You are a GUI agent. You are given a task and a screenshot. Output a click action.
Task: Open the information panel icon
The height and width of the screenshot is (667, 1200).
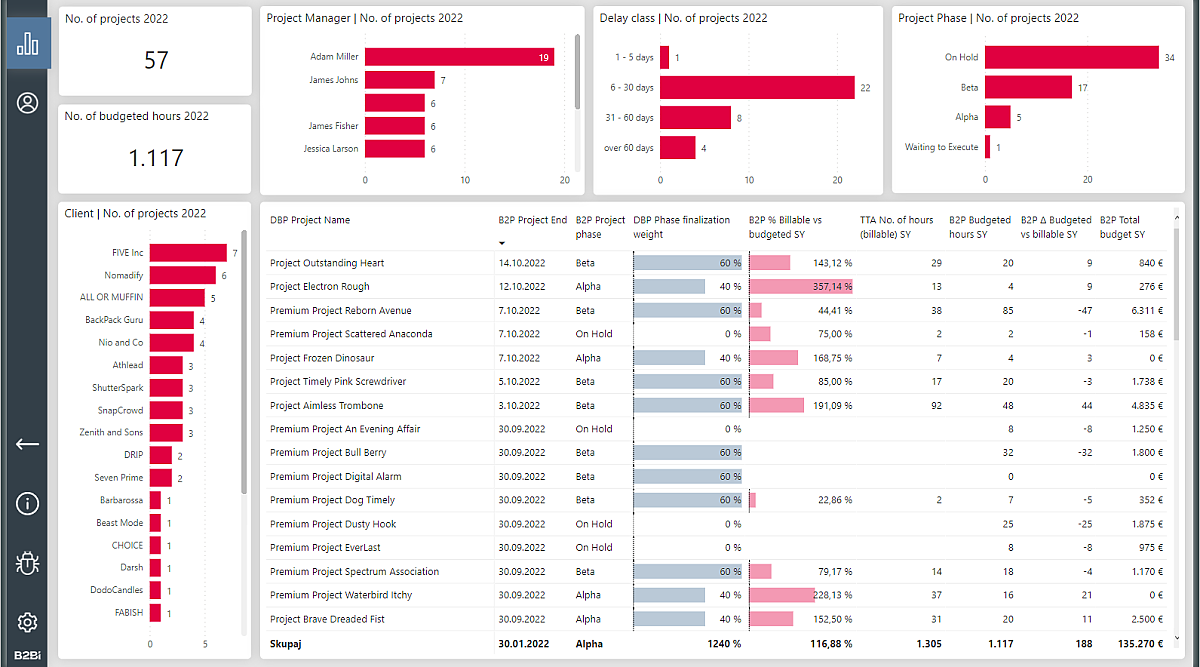[27, 503]
